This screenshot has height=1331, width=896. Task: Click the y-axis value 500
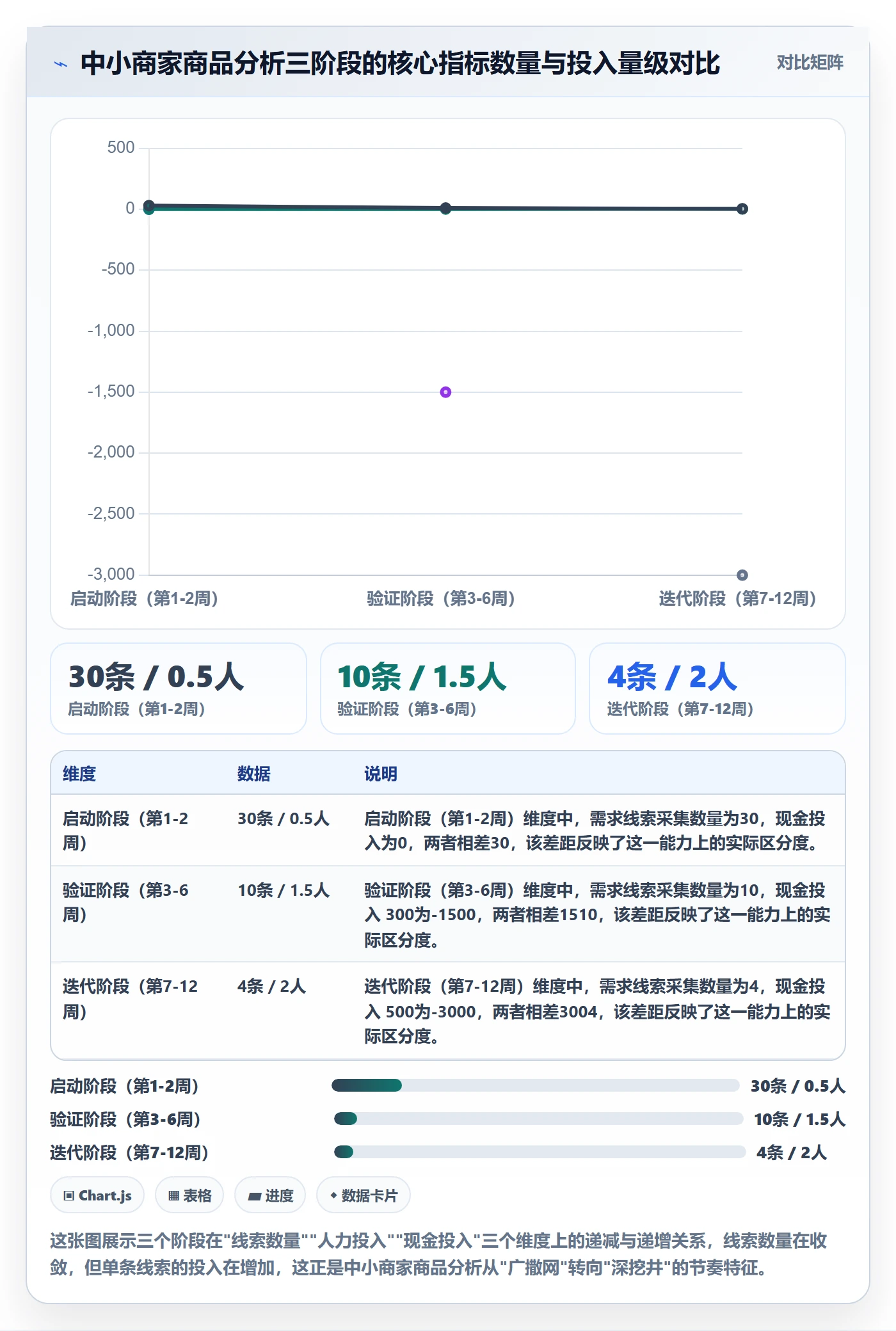pyautogui.click(x=121, y=147)
